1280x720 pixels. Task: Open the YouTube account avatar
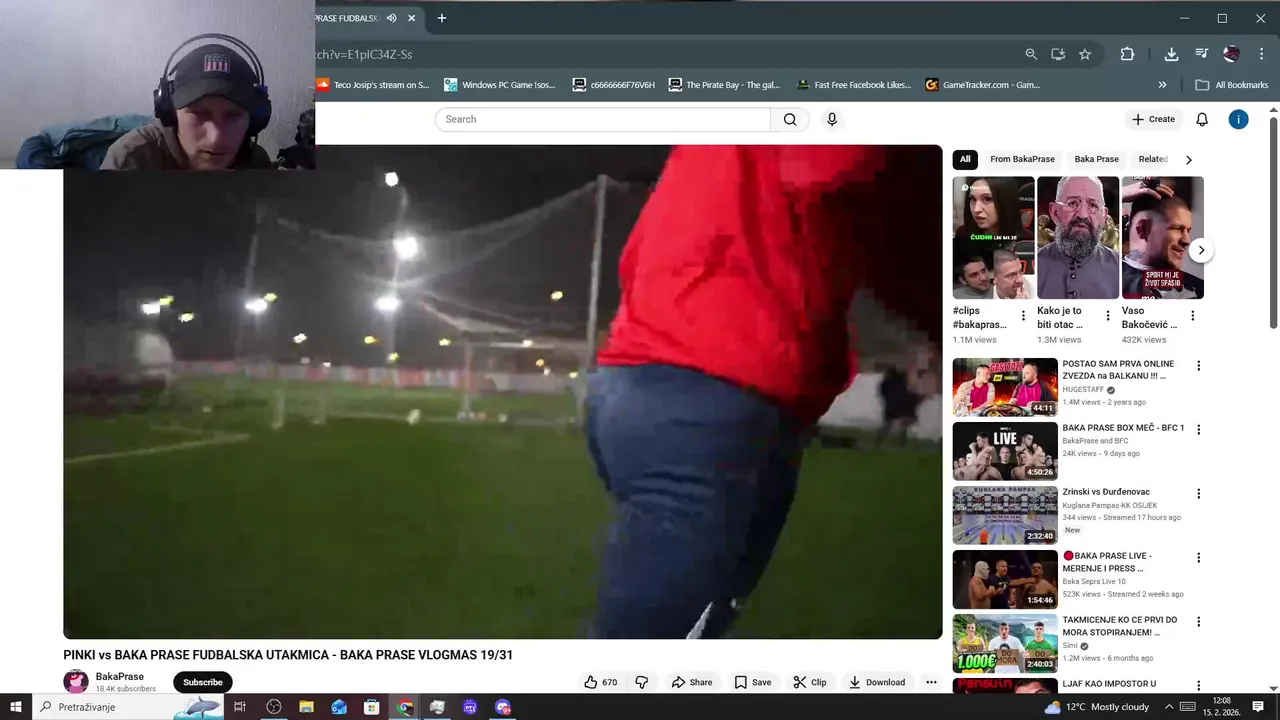[x=1238, y=119]
